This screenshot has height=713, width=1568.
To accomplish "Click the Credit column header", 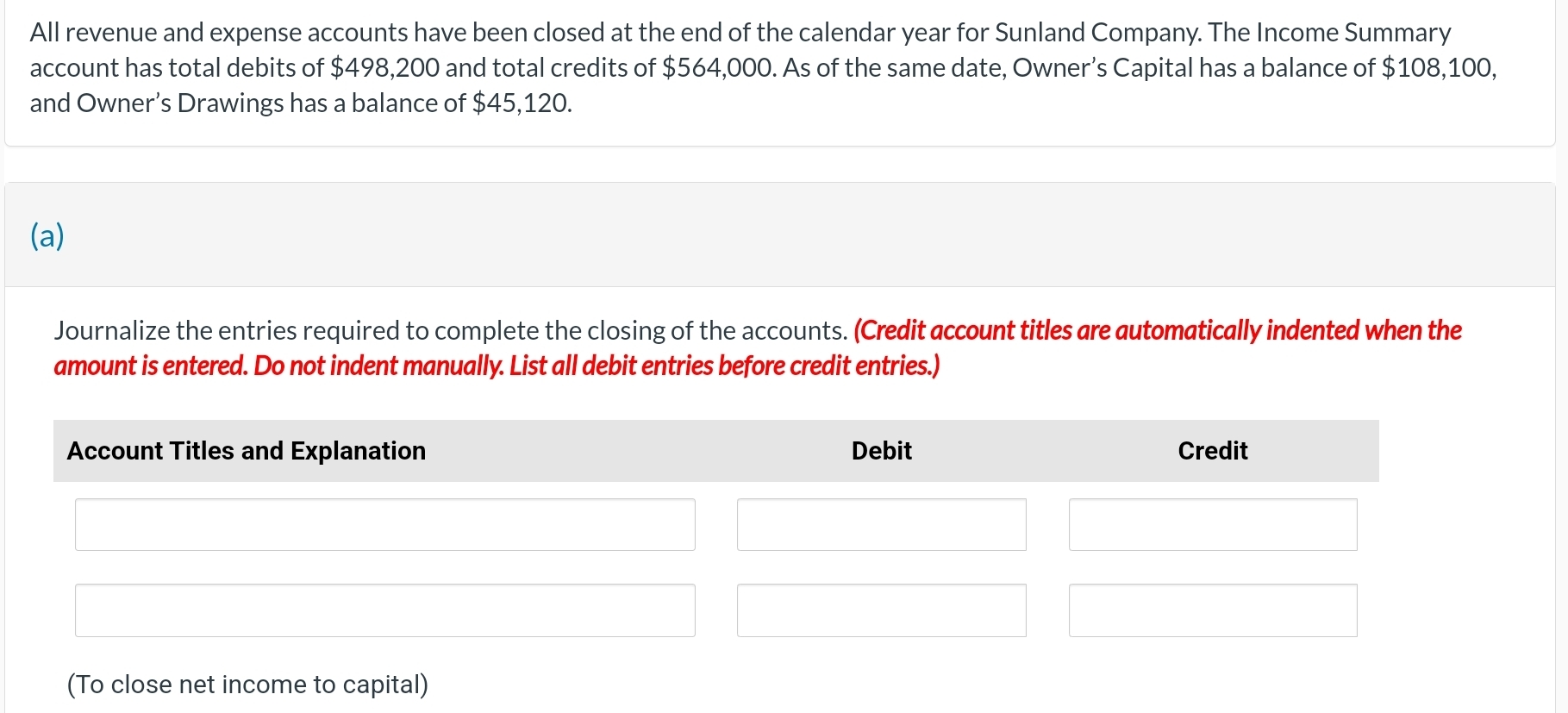I will 1212,450.
